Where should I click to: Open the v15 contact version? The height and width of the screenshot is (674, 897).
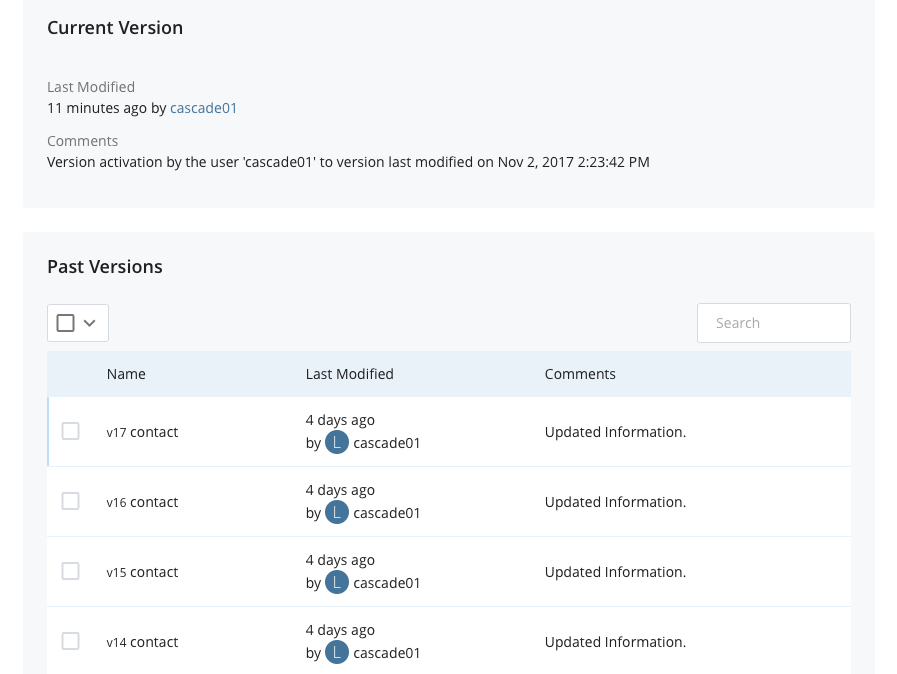[142, 572]
